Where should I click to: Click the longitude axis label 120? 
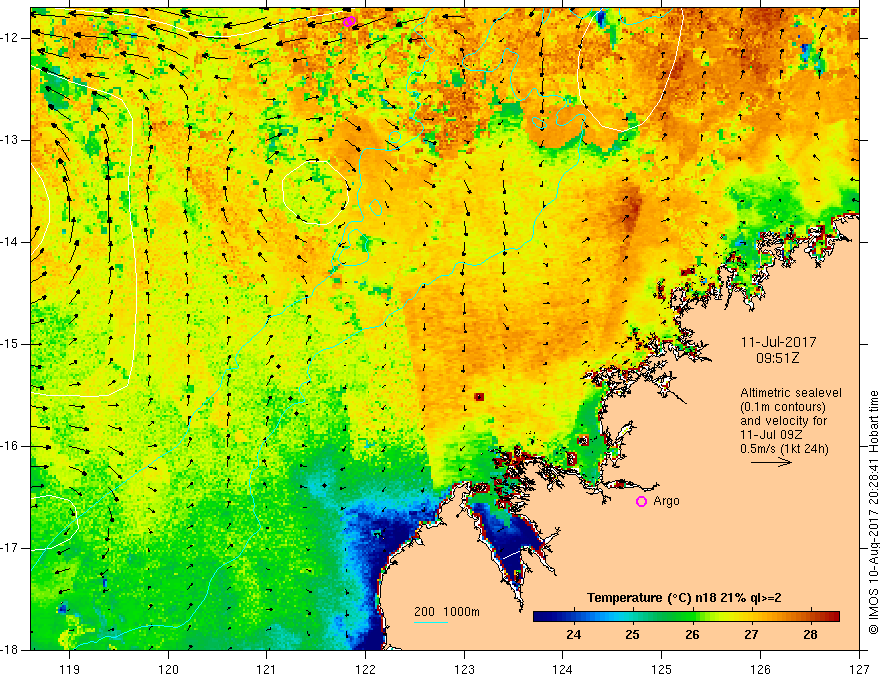click(168, 669)
